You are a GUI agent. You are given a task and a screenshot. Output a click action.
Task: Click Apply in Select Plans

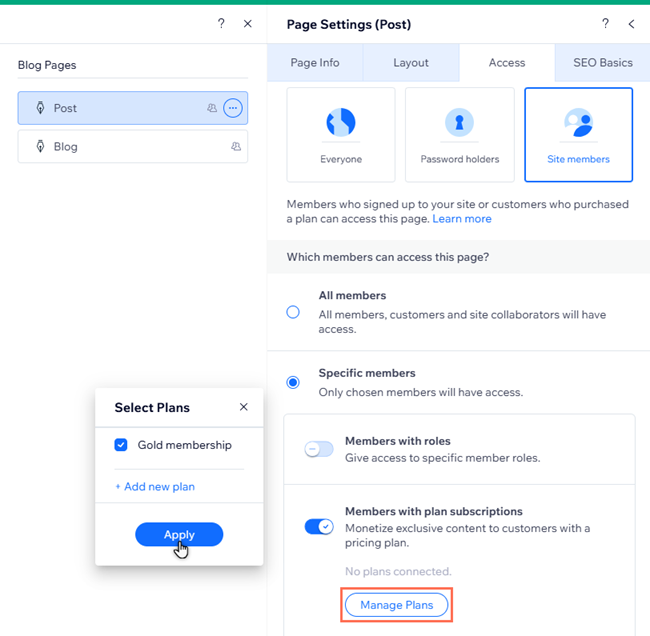click(x=179, y=534)
